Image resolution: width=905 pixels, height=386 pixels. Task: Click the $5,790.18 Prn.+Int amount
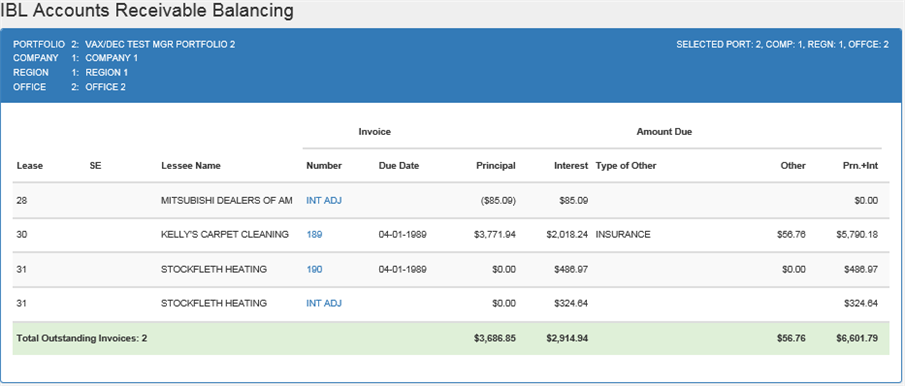pyautogui.click(x=857, y=235)
